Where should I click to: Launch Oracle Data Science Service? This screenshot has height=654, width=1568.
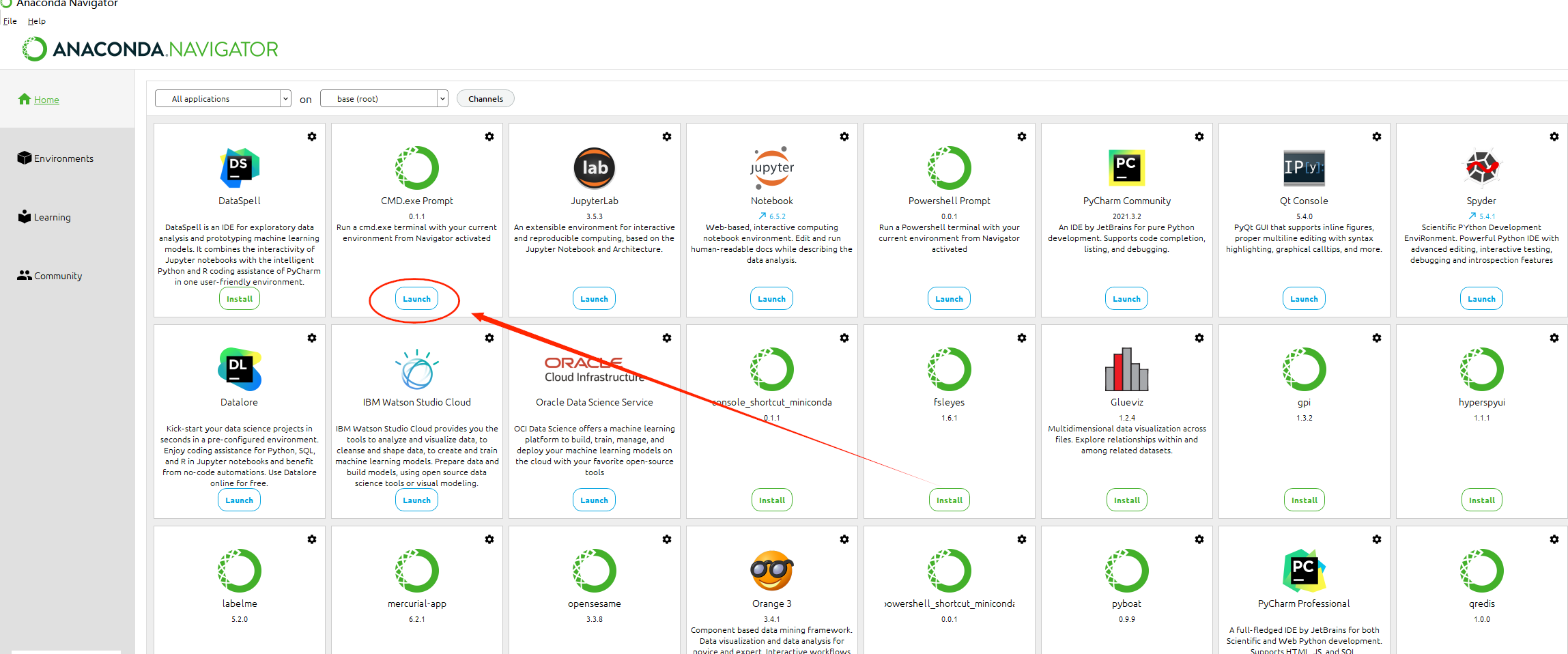[x=595, y=500]
